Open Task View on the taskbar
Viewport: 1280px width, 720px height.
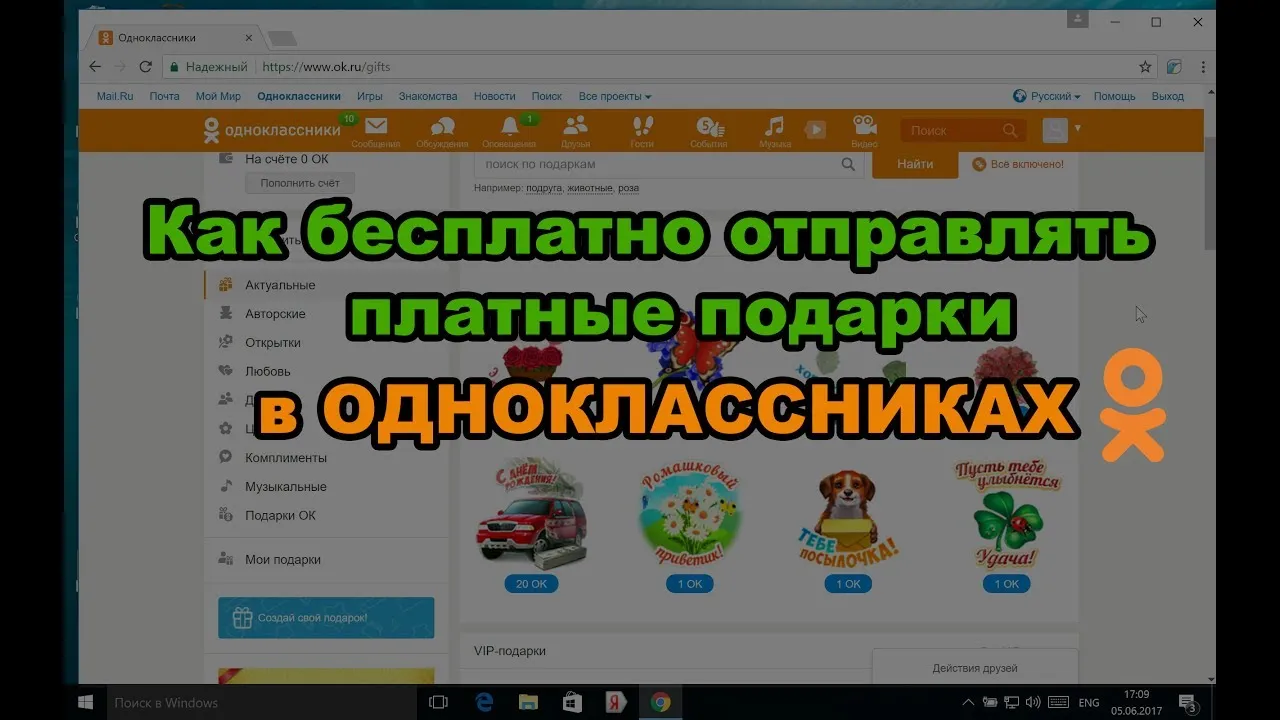tap(437, 702)
